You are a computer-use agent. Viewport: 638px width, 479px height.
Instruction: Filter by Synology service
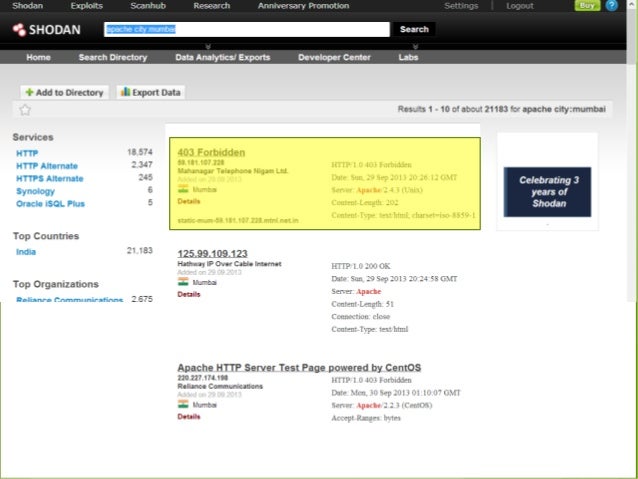(x=35, y=191)
